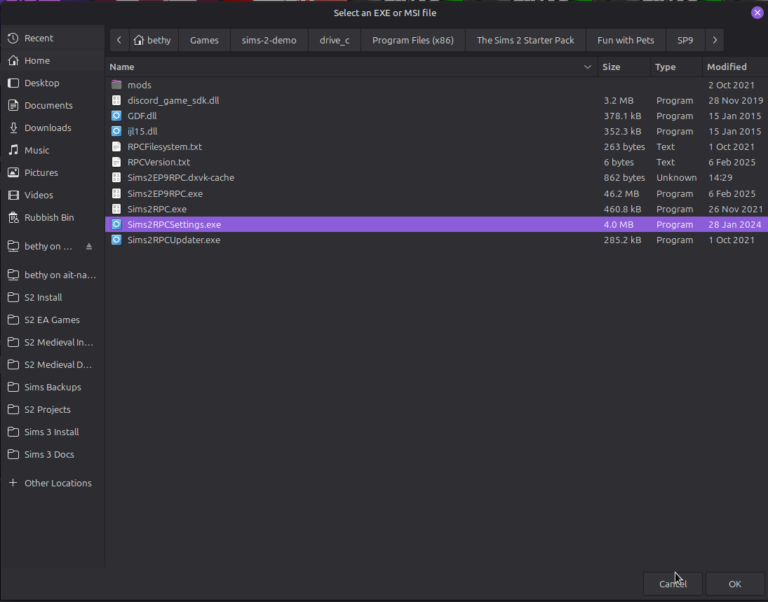Eject the first 'bethy on ...' mount
The height and width of the screenshot is (602, 768).
pyautogui.click(x=89, y=246)
